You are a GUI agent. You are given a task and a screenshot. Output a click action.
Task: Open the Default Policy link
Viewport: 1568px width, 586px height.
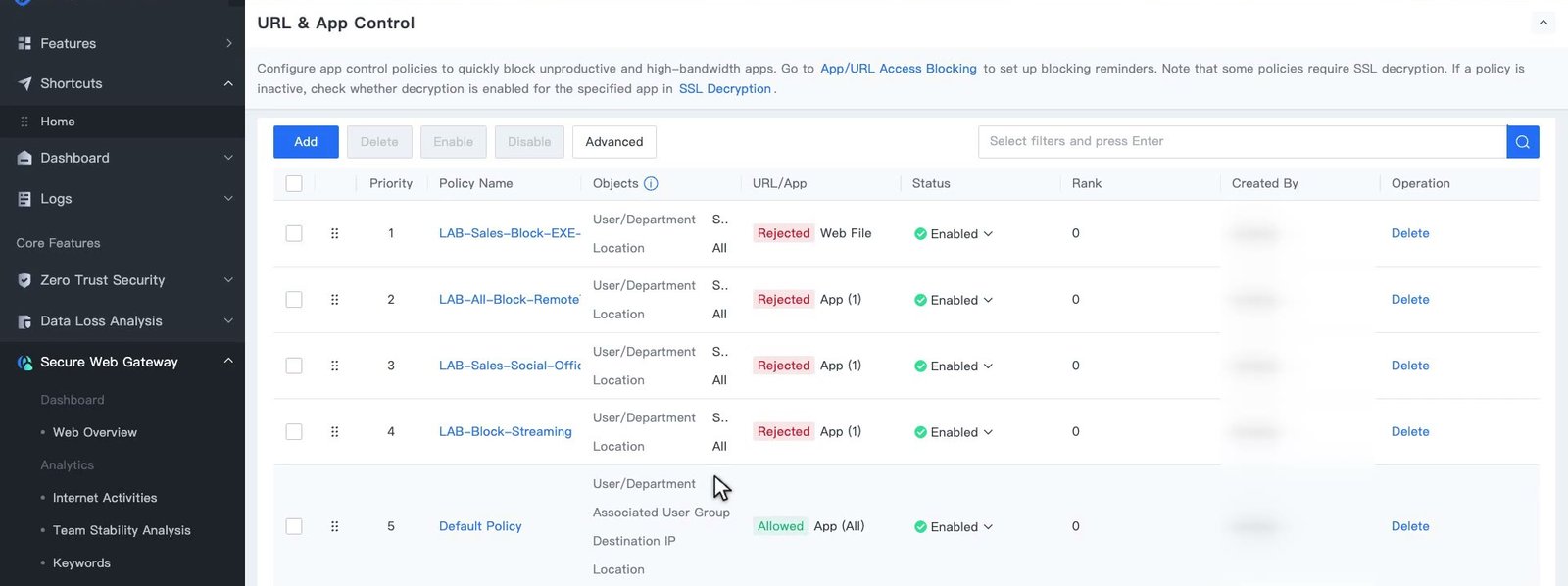click(480, 527)
